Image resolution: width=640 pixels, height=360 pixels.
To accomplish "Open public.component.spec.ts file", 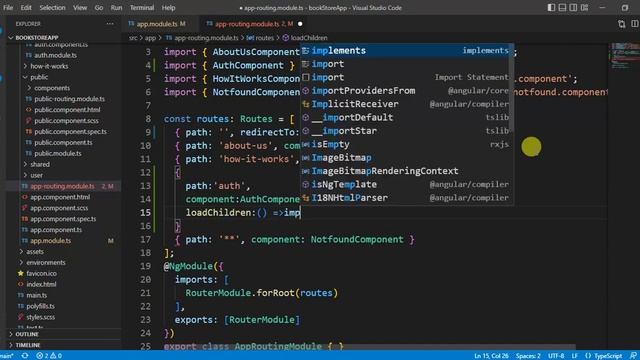I will tap(70, 132).
